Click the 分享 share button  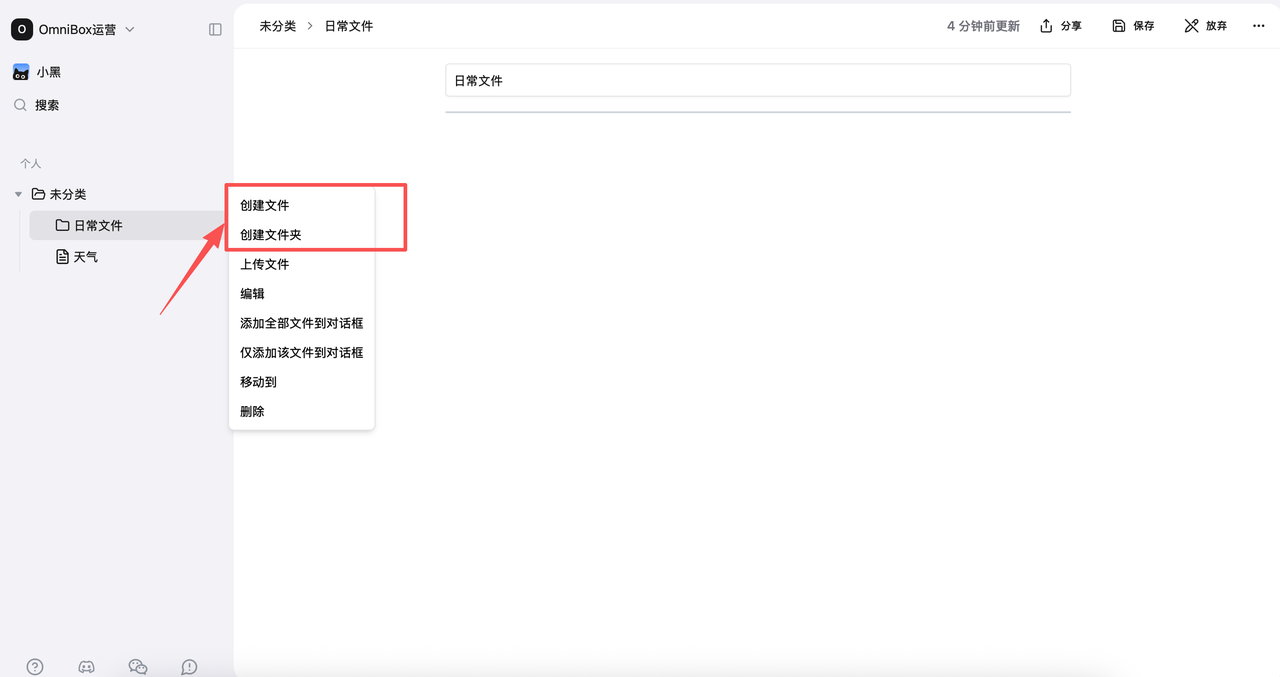tap(1061, 26)
